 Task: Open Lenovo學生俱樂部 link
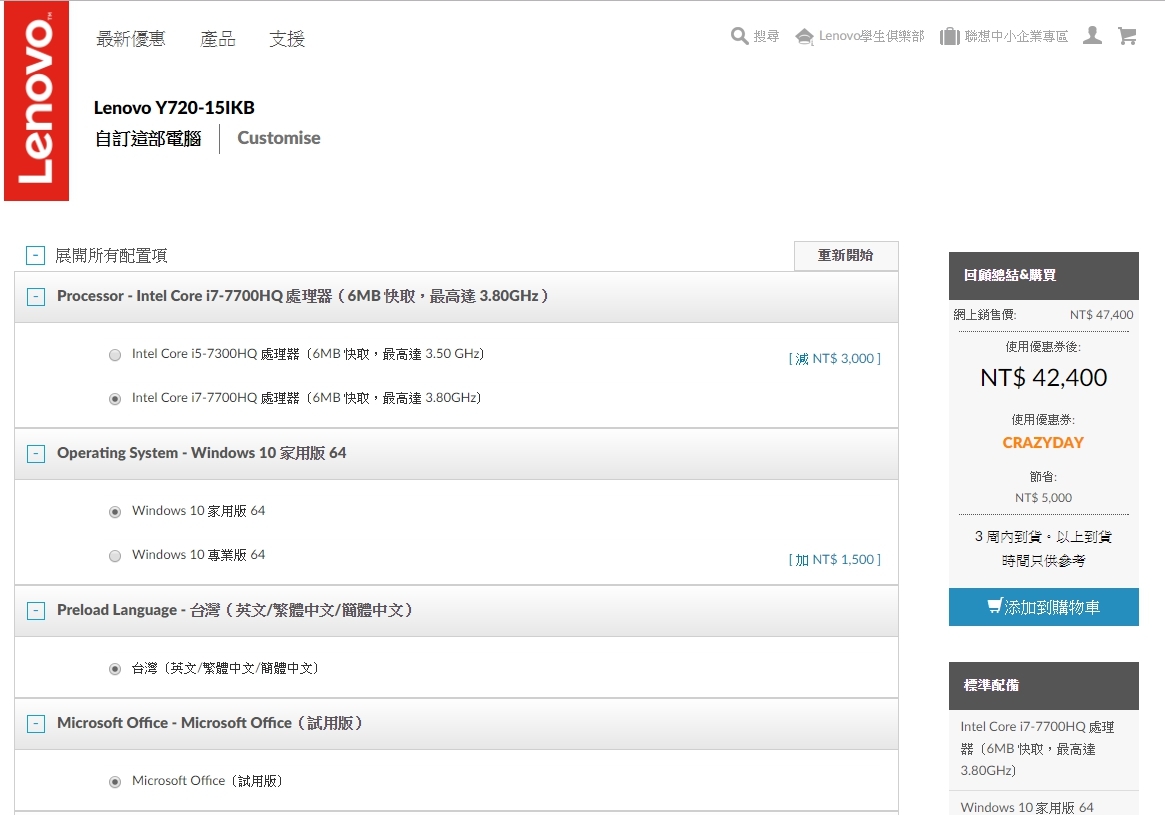point(872,36)
